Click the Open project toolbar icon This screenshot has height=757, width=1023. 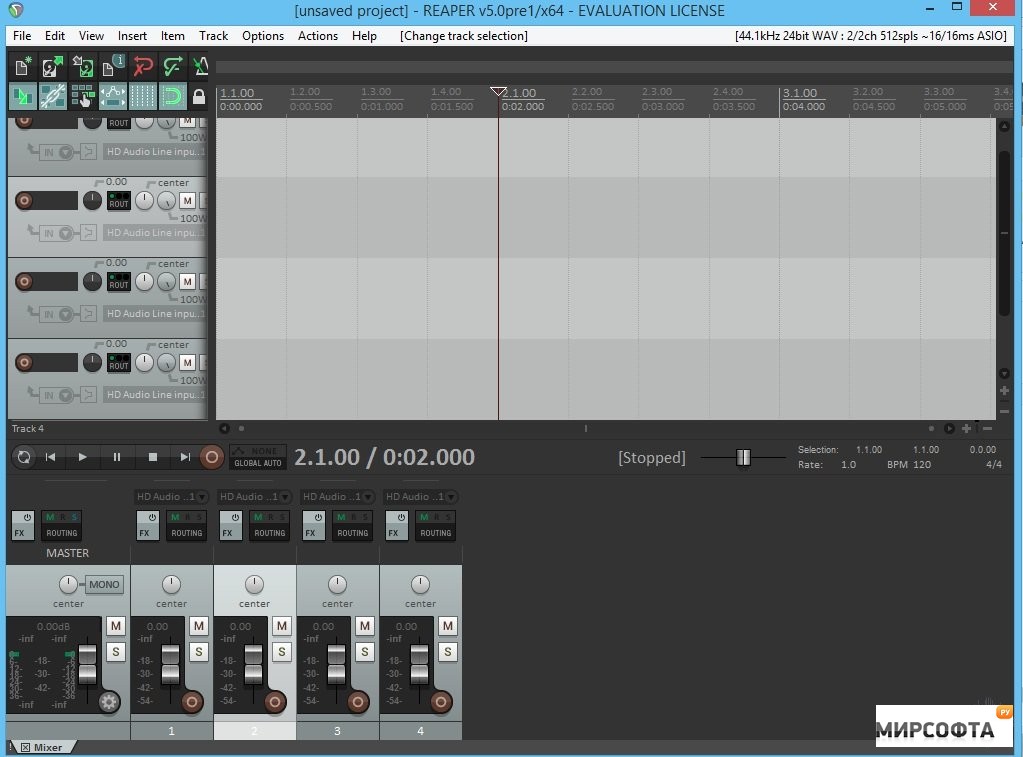pos(52,66)
